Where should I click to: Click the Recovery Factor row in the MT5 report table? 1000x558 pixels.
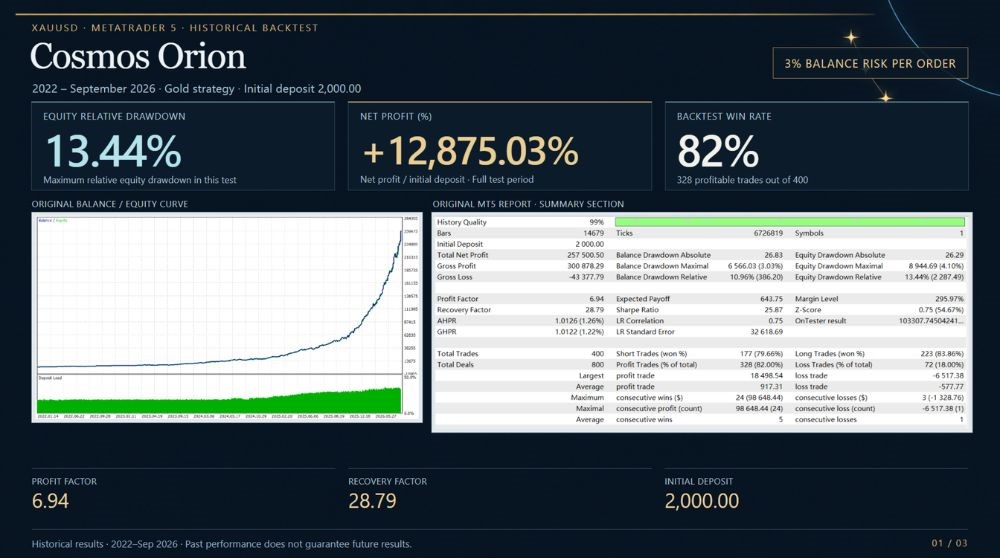click(x=520, y=310)
